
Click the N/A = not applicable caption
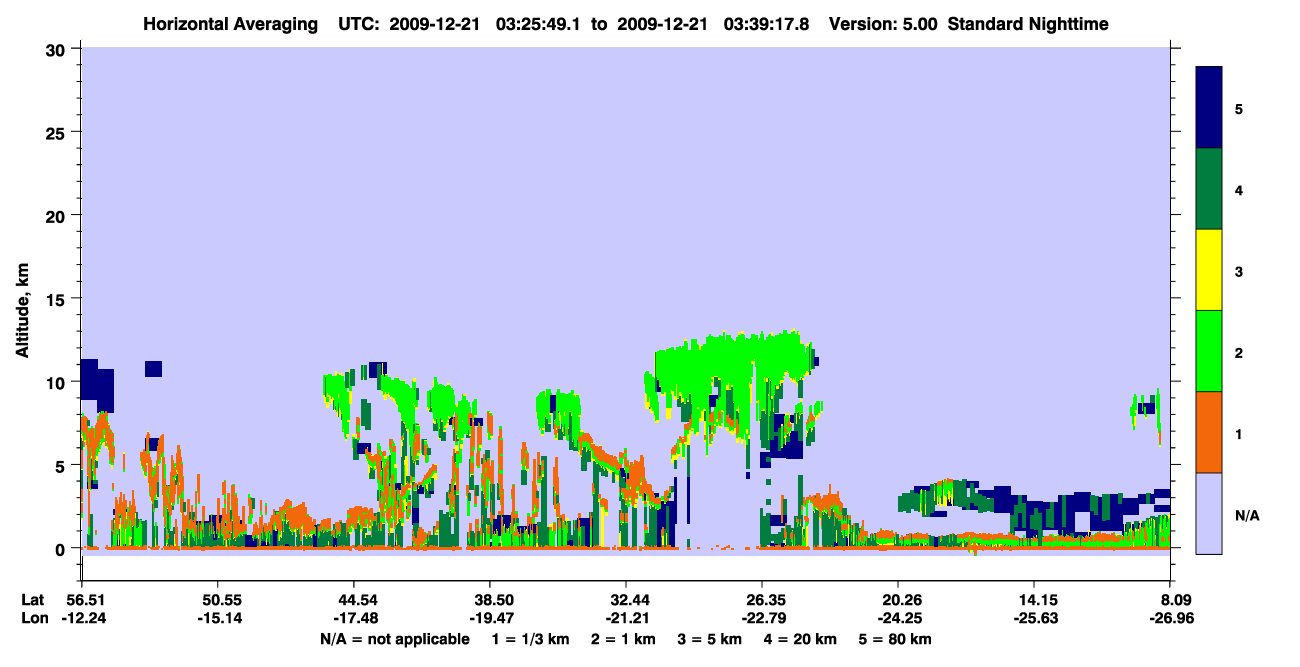pyautogui.click(x=395, y=639)
